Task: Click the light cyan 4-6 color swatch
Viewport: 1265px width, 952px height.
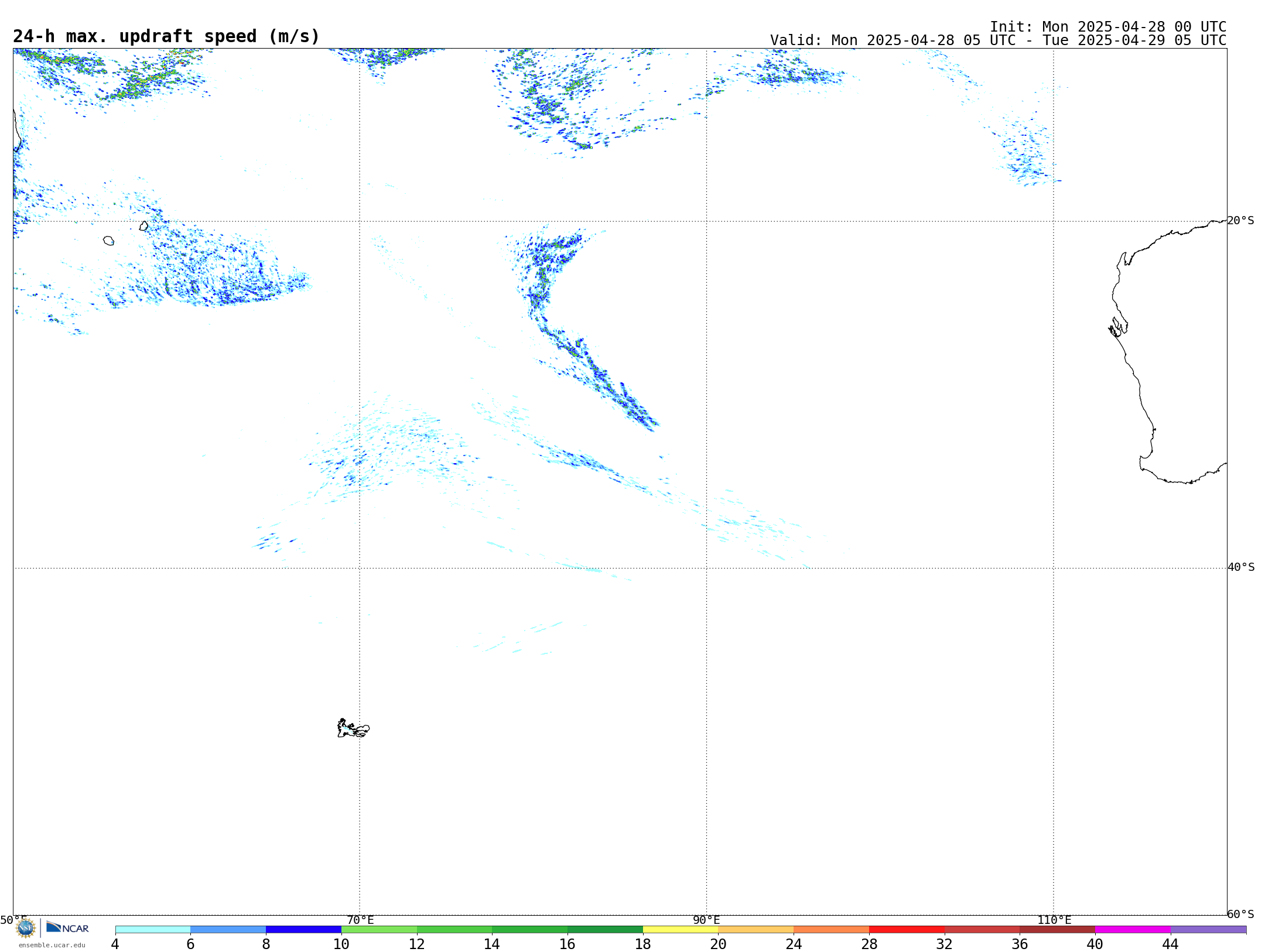Action: pos(153,929)
